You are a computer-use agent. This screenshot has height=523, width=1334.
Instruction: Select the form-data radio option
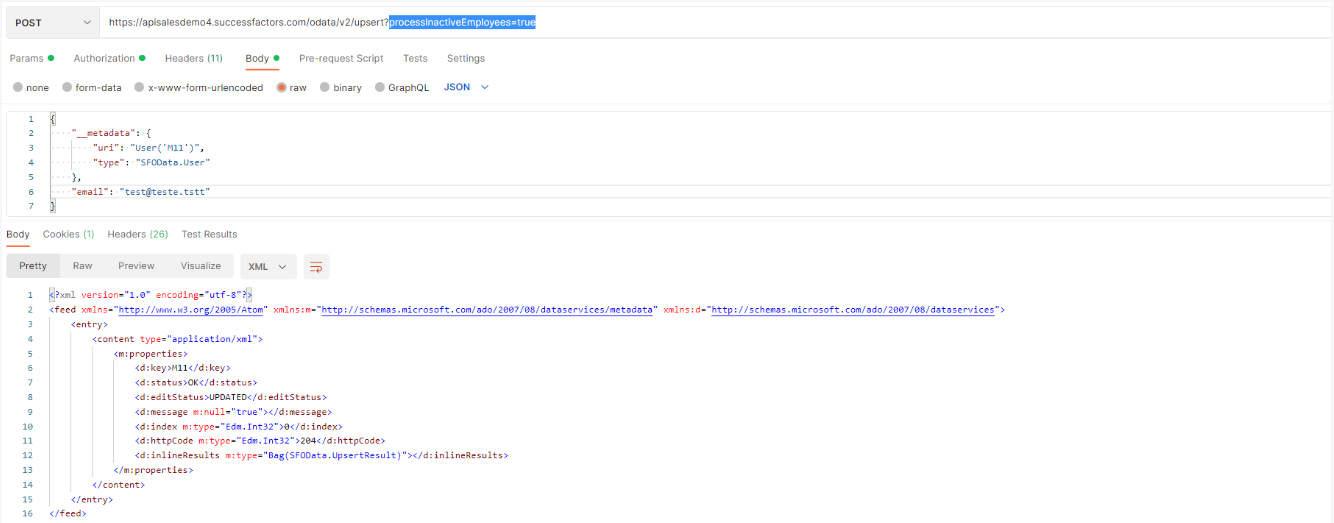tap(92, 88)
